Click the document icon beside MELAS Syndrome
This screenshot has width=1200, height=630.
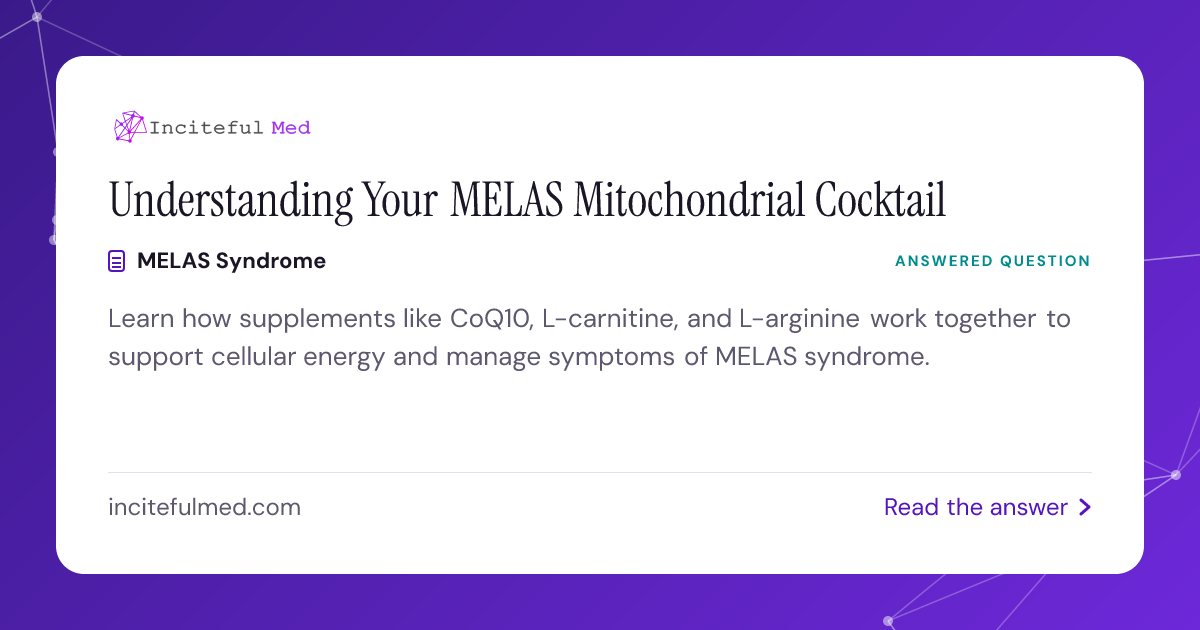tap(117, 262)
